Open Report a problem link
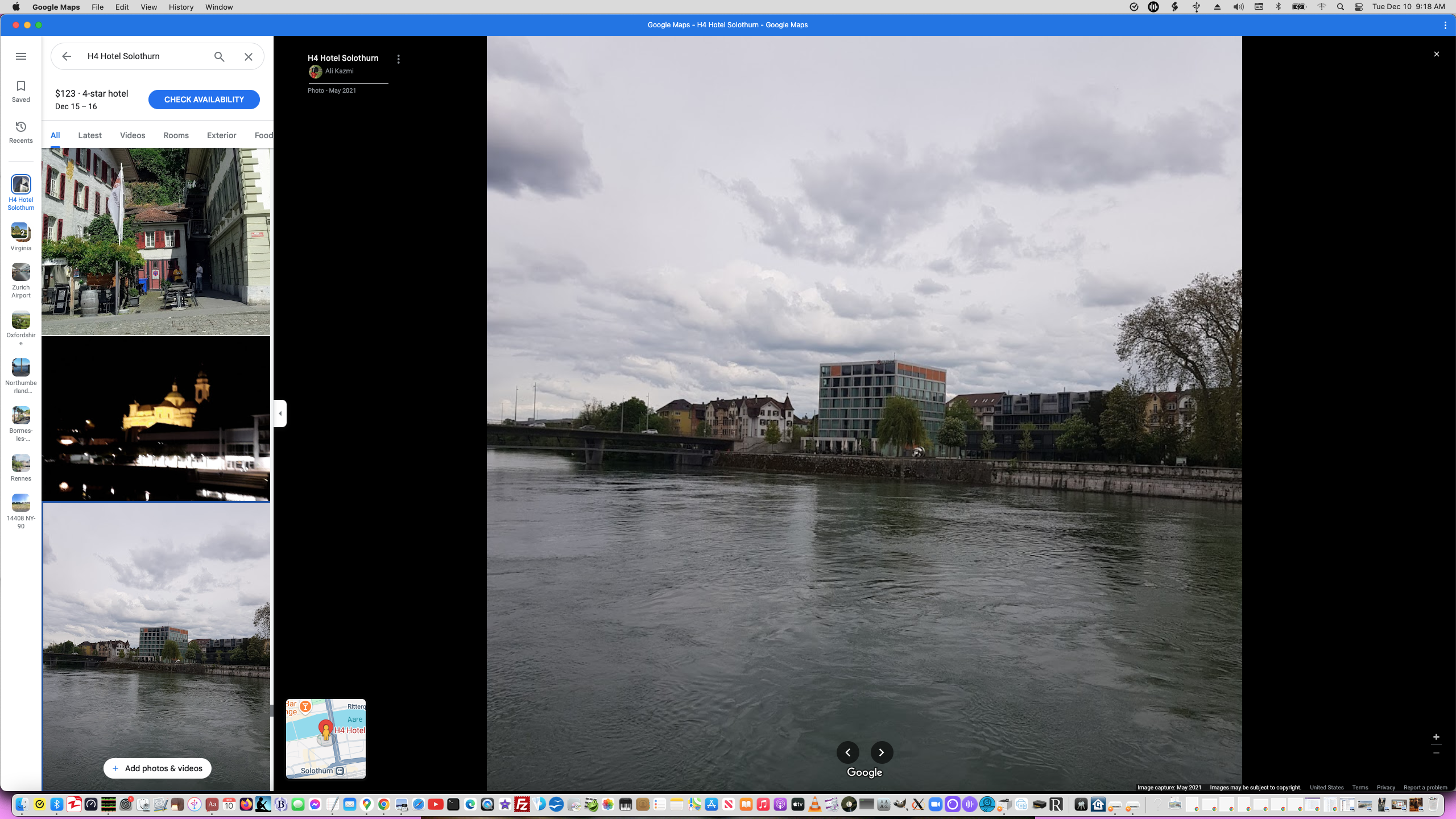 [1425, 788]
